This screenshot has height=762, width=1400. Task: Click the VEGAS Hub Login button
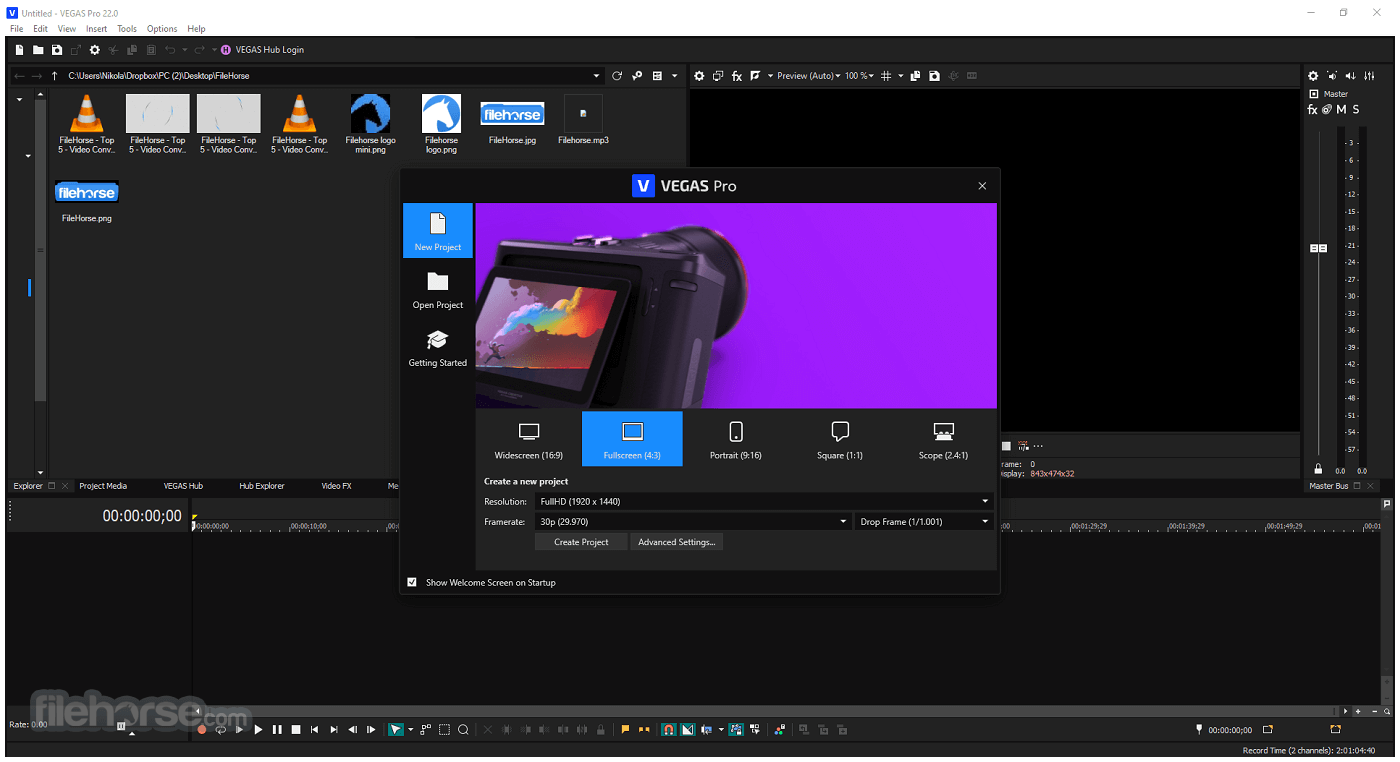(263, 50)
